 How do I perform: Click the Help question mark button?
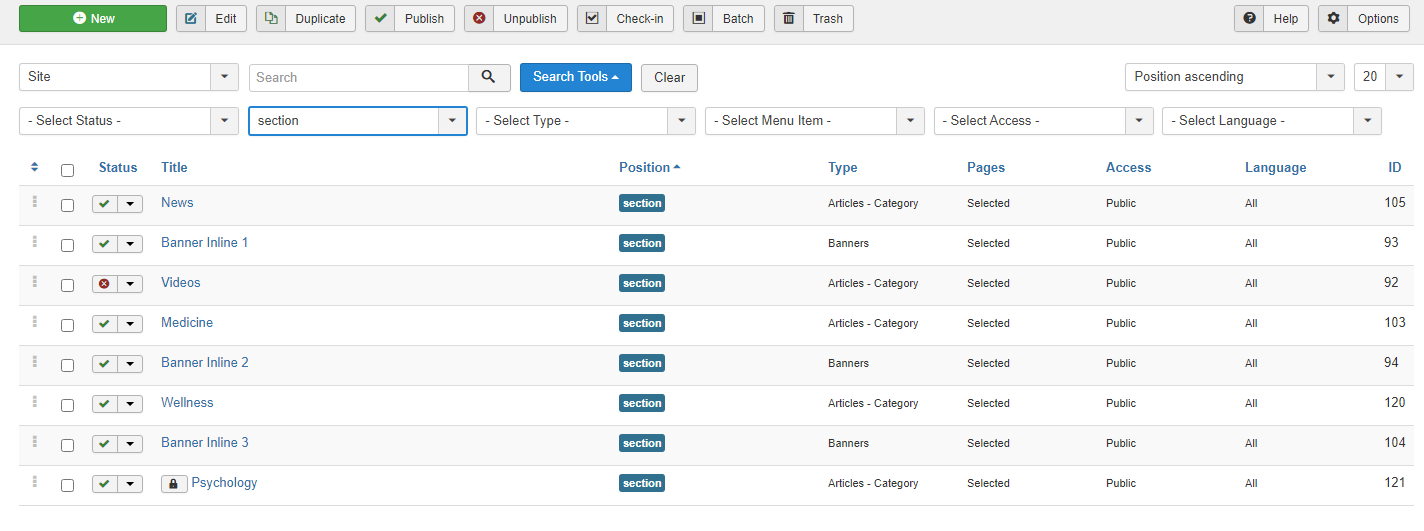(1271, 19)
